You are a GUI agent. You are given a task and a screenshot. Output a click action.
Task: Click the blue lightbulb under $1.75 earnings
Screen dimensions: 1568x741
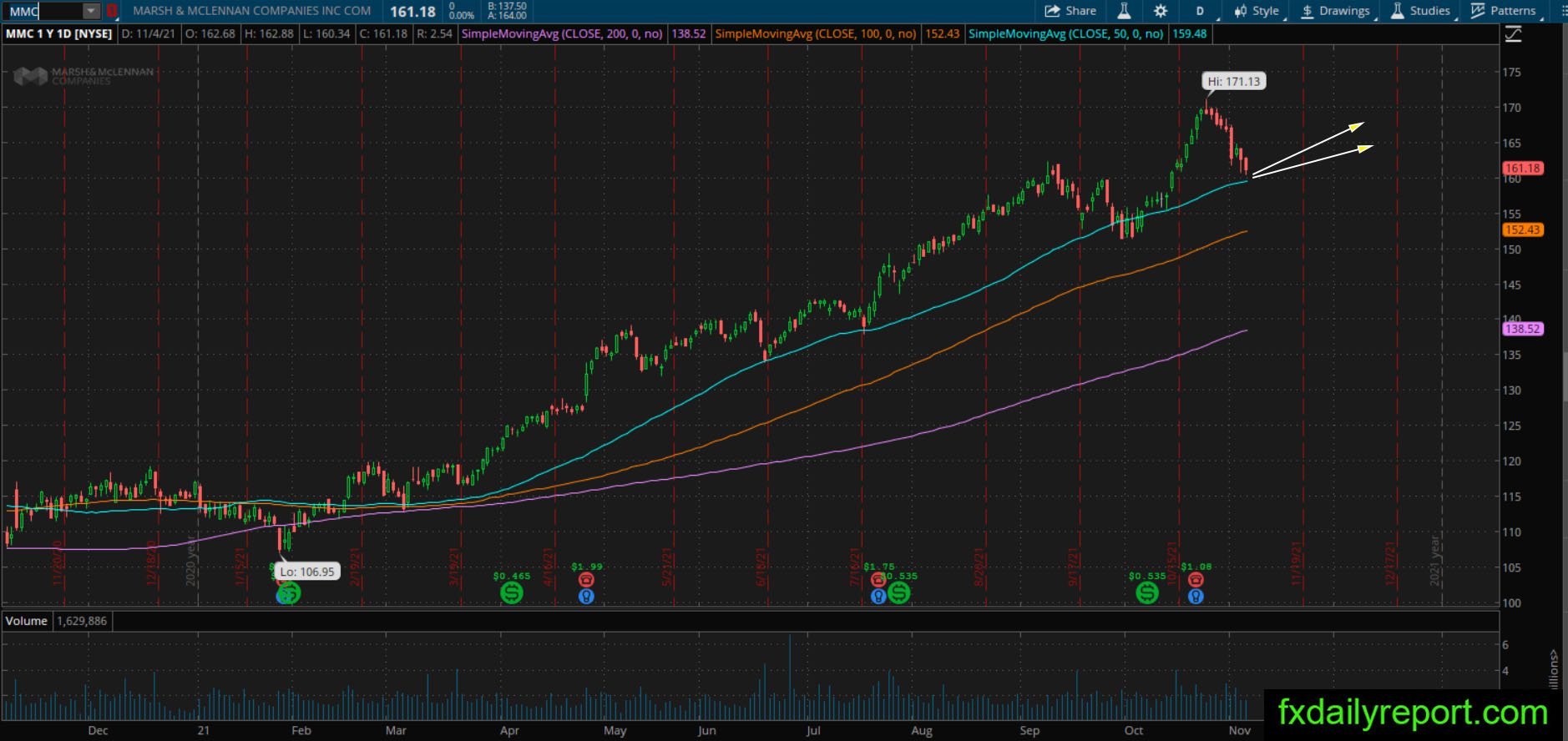[878, 597]
